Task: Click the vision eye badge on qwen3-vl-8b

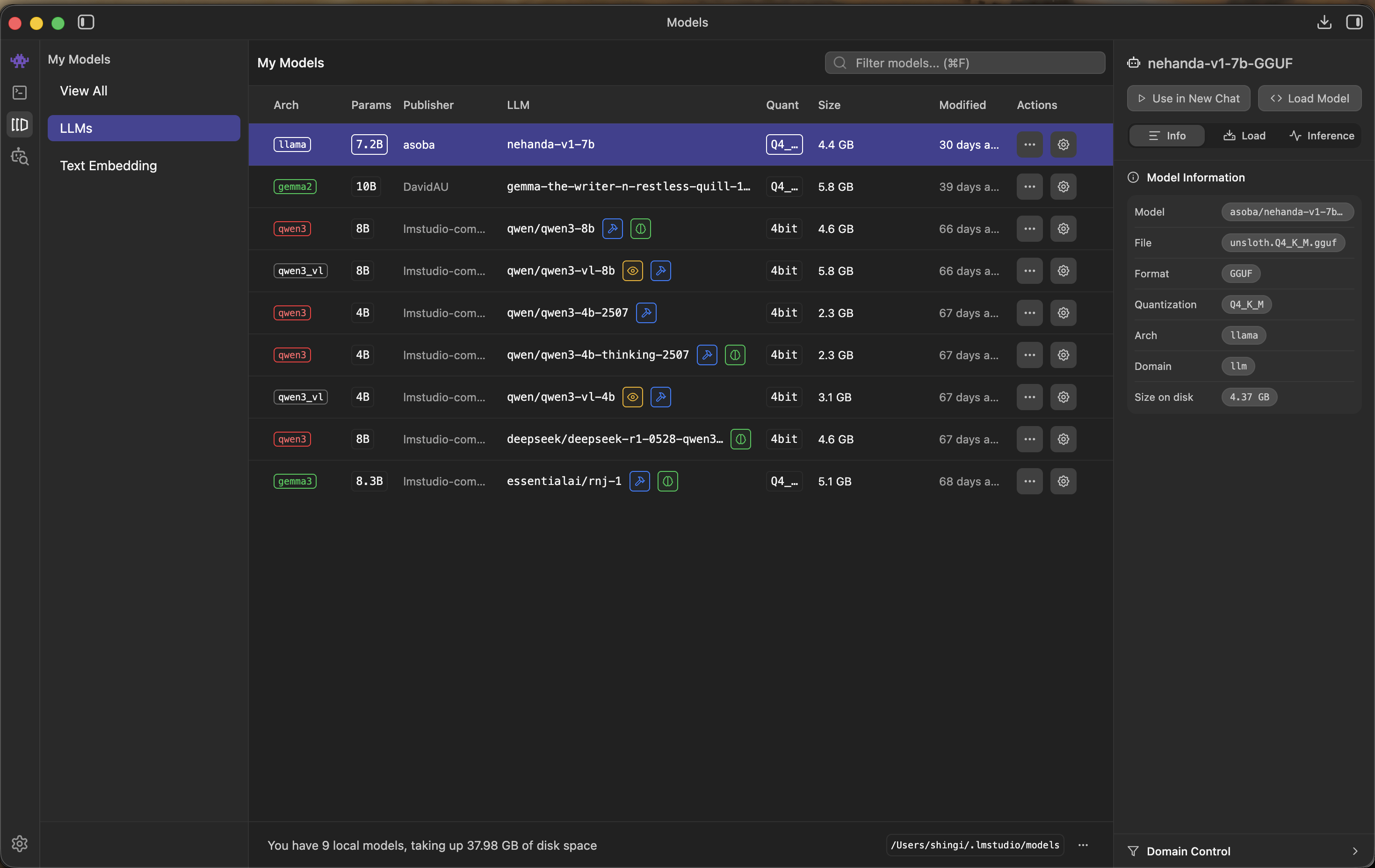Action: click(632, 271)
